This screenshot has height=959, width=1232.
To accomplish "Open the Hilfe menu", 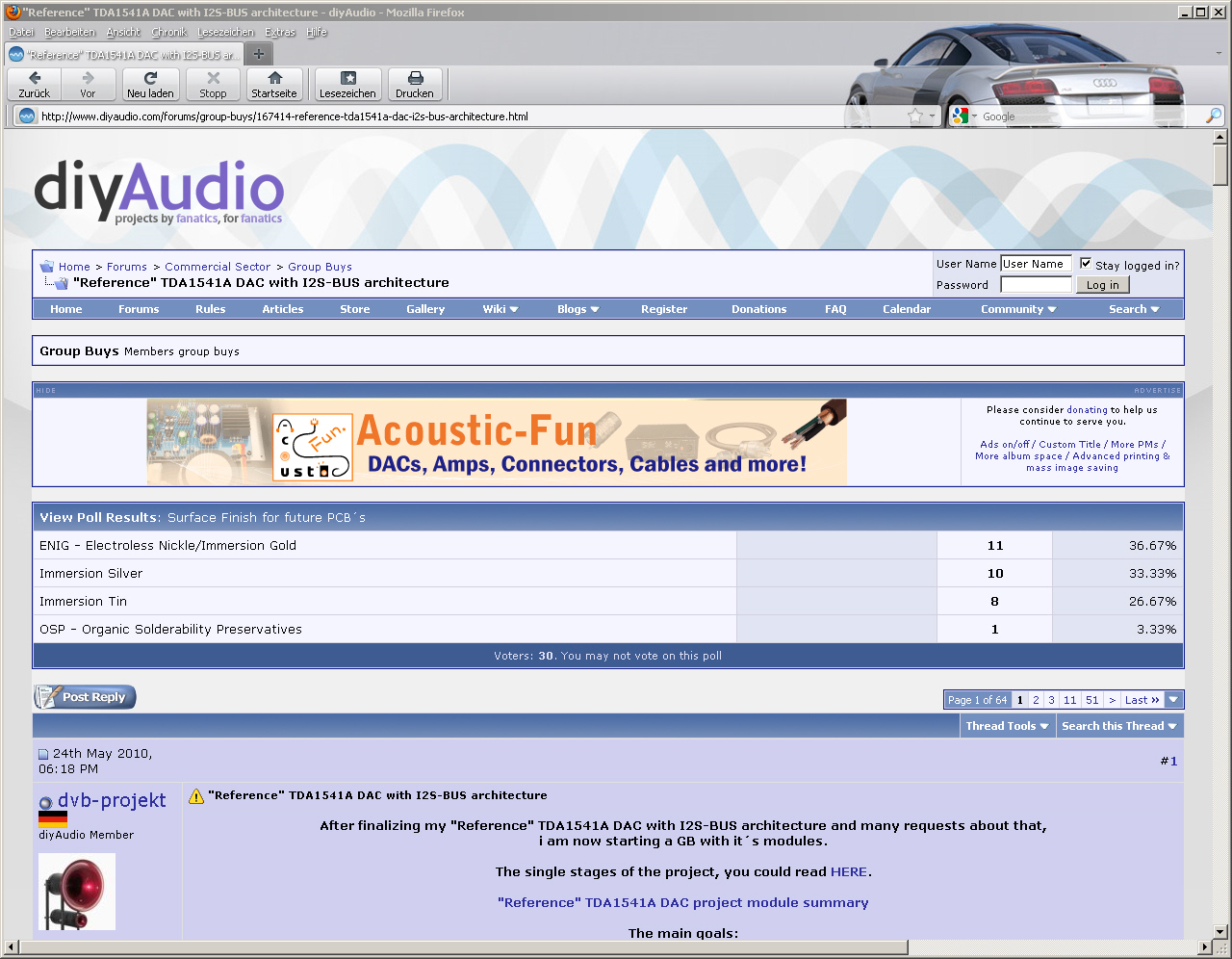I will point(317,32).
